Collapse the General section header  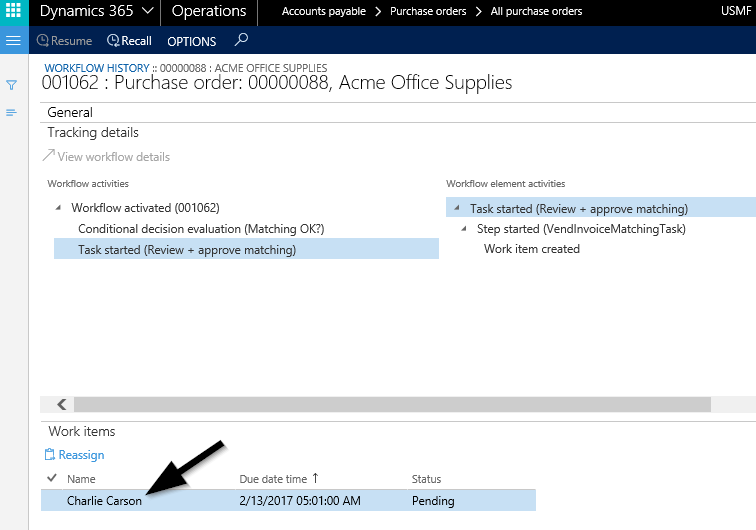70,113
